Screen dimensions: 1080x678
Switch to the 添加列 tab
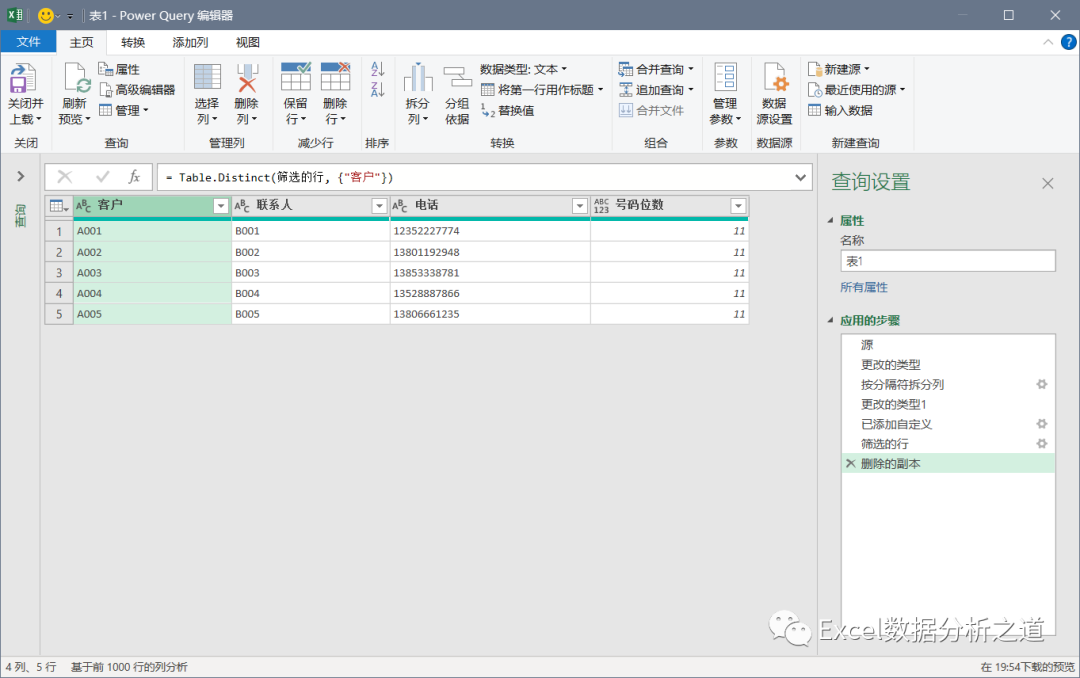[190, 43]
